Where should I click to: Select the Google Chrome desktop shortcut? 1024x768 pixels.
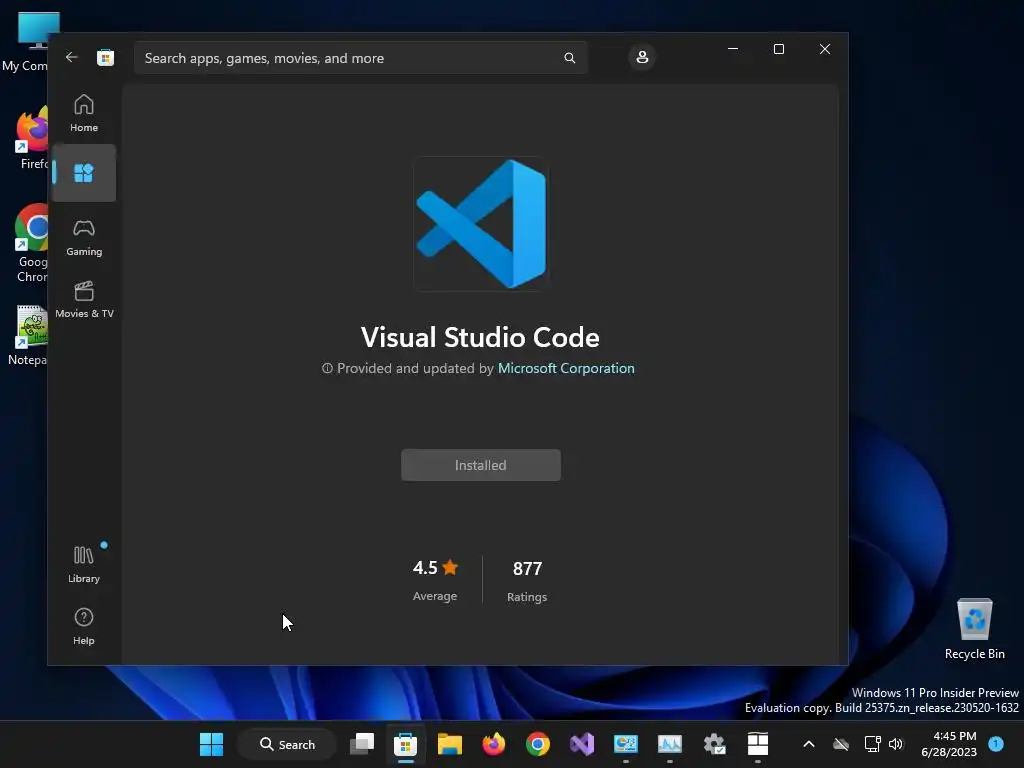click(30, 244)
